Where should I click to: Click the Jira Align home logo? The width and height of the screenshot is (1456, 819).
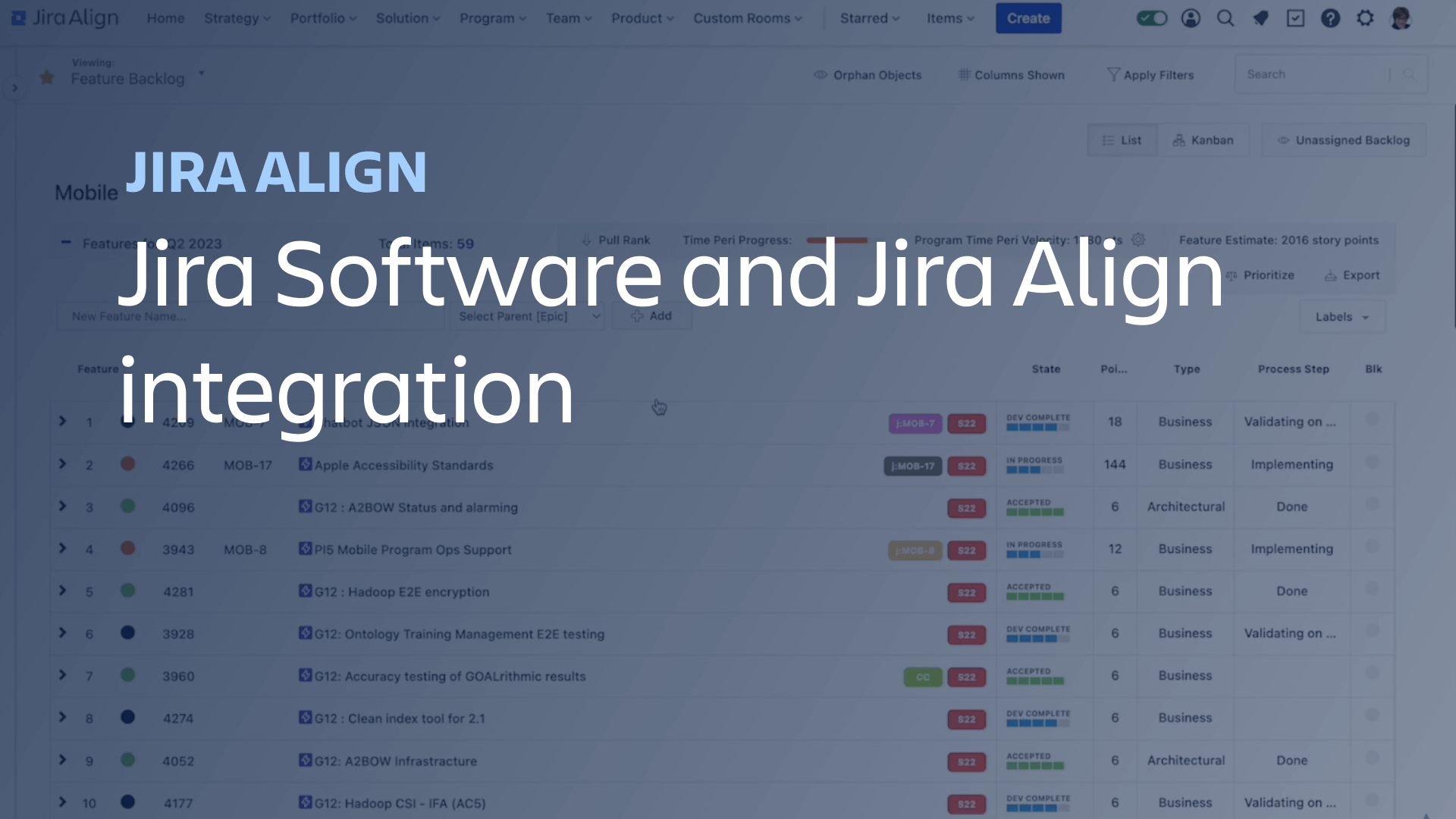[x=65, y=18]
